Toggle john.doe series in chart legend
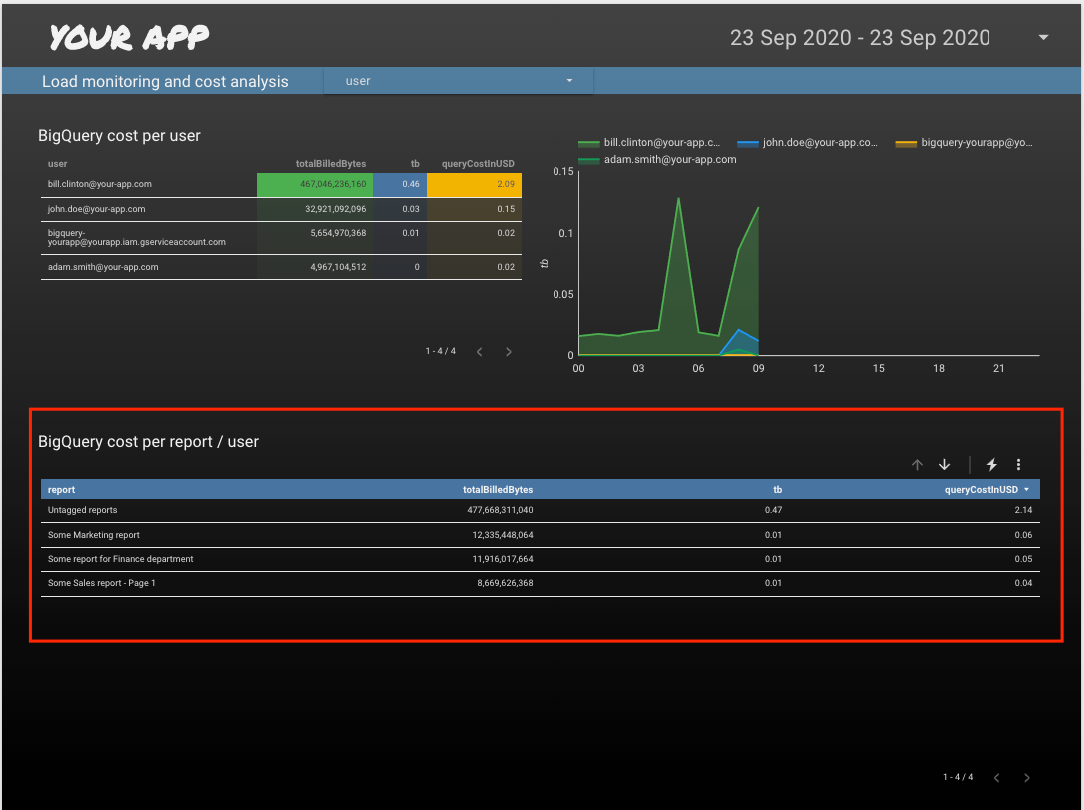This screenshot has width=1084, height=810. pos(808,143)
